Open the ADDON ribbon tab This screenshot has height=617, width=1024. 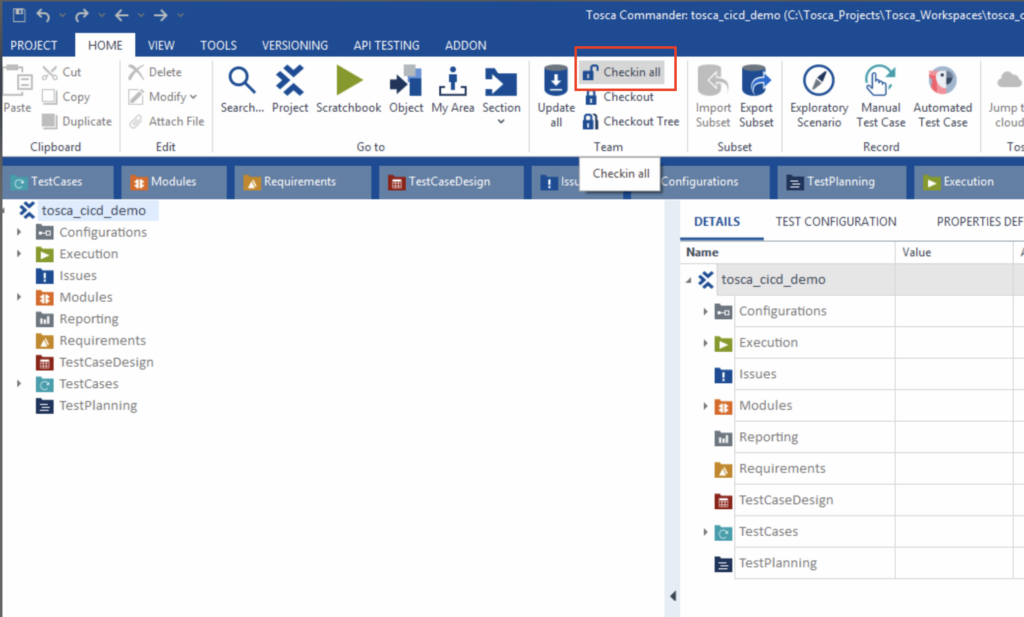click(466, 45)
